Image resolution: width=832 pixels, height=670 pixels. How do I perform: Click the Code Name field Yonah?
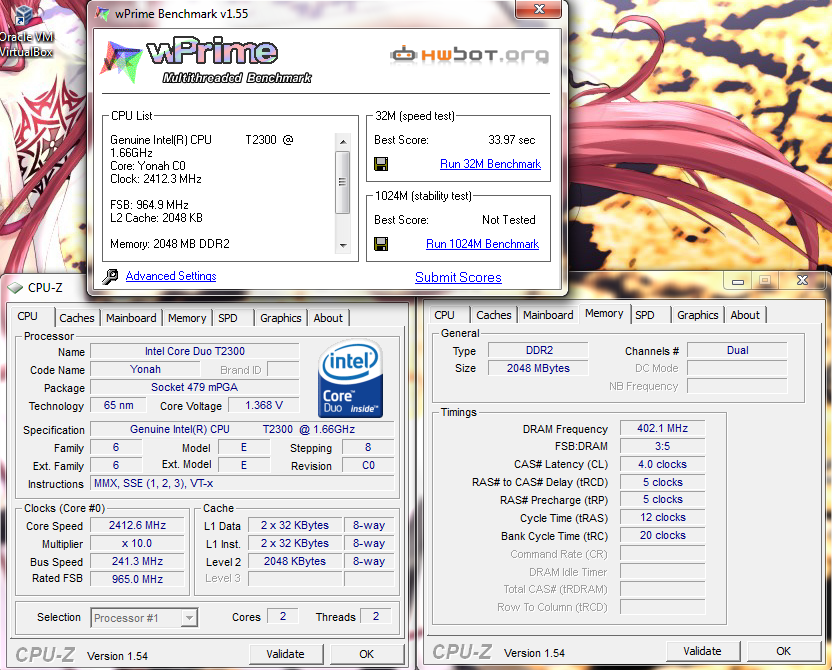tap(145, 369)
